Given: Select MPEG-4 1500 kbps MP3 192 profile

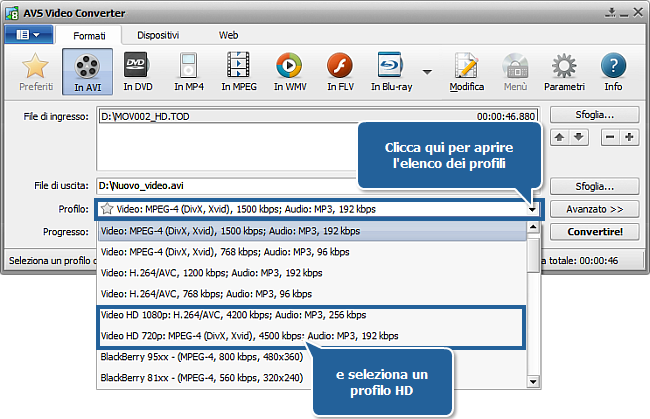Looking at the screenshot, I should pyautogui.click(x=312, y=231).
